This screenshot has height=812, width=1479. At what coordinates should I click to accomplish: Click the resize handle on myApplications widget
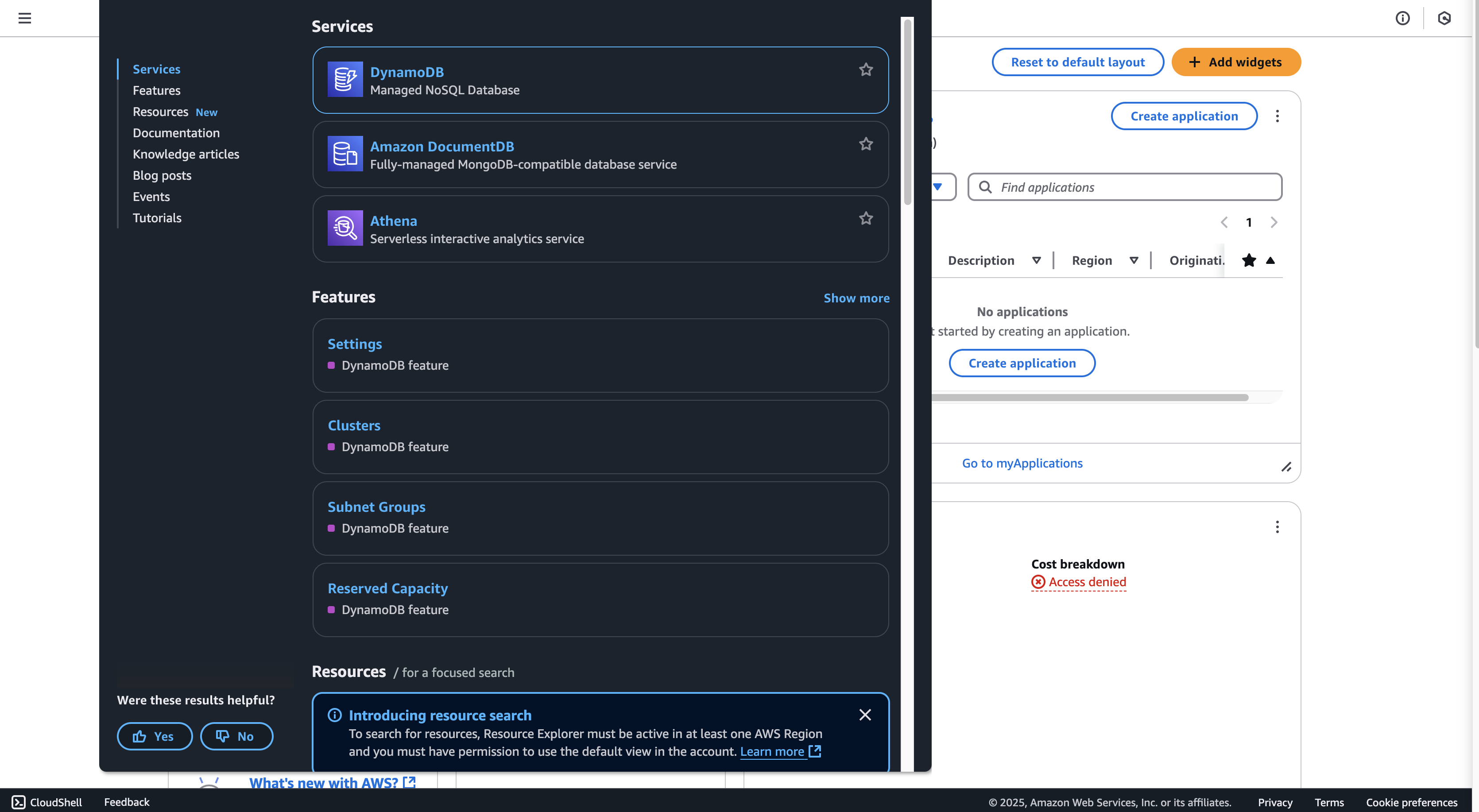point(1286,468)
